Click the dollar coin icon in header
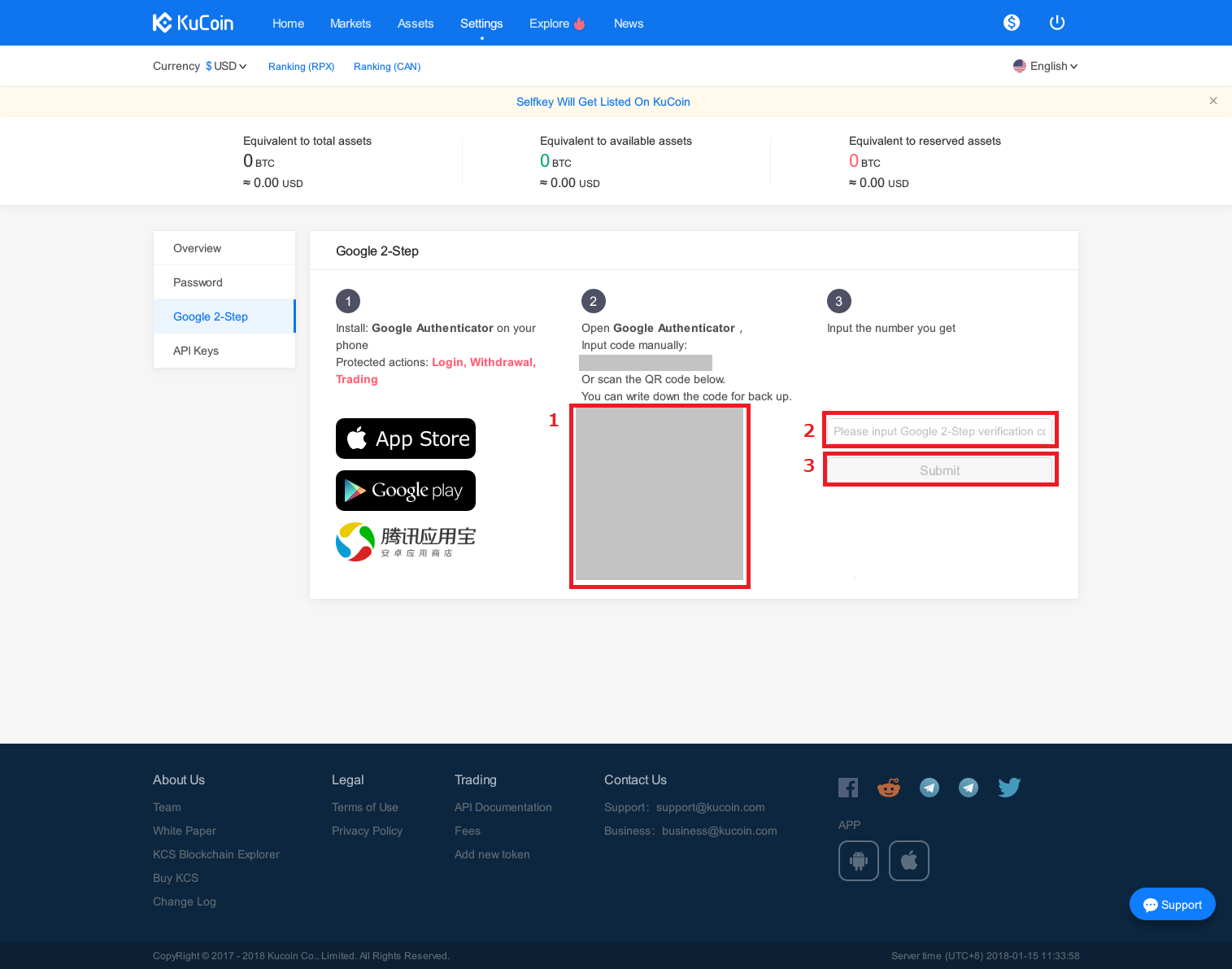 (x=1012, y=23)
